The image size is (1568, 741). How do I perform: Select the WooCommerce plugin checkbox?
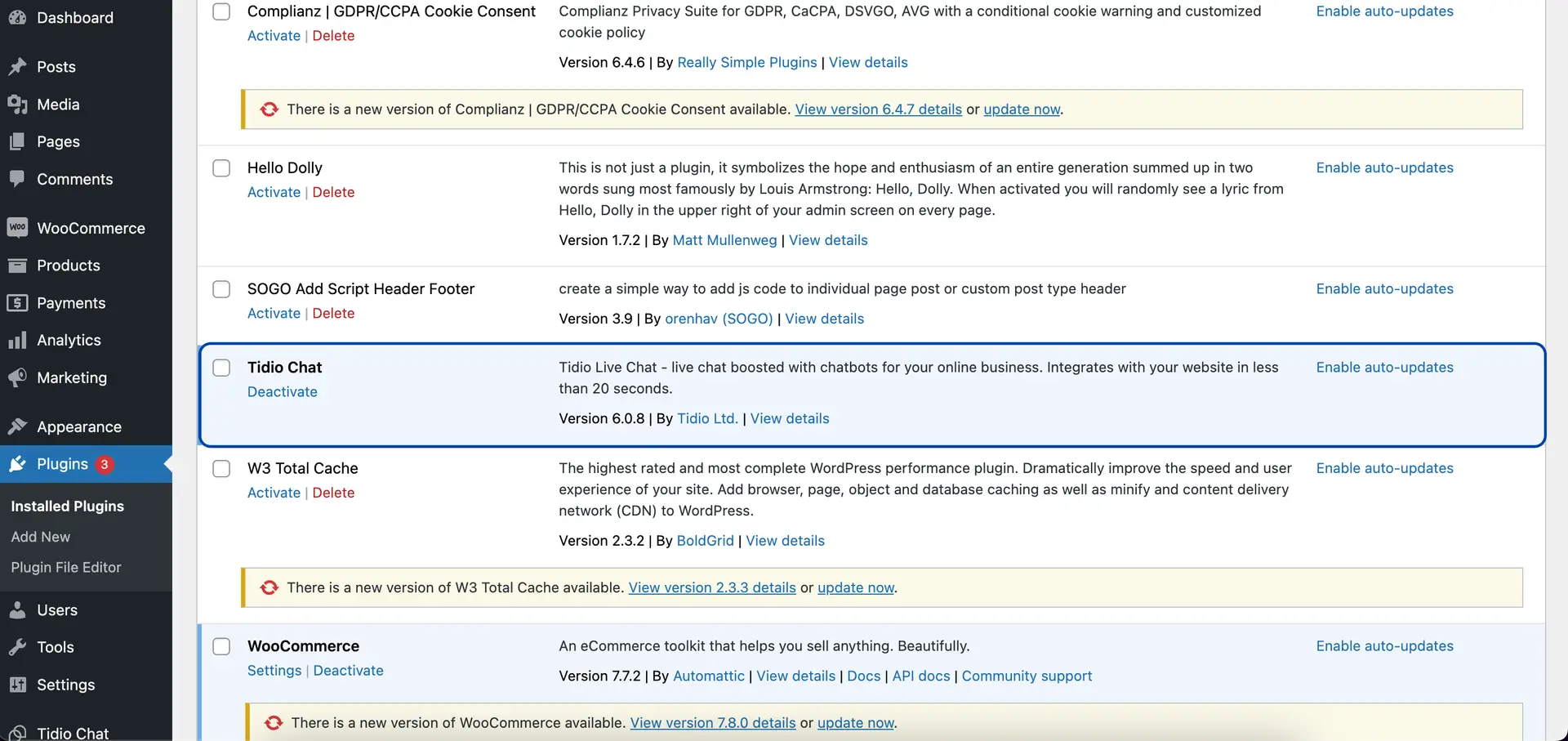tap(221, 646)
